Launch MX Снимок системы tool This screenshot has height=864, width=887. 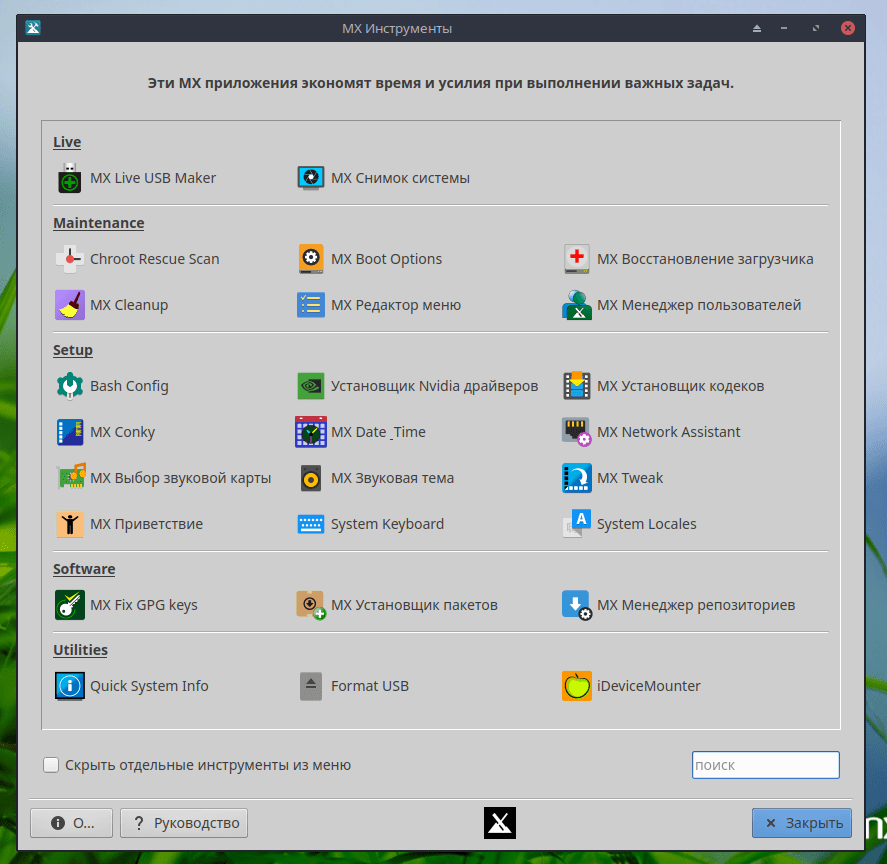click(x=400, y=179)
